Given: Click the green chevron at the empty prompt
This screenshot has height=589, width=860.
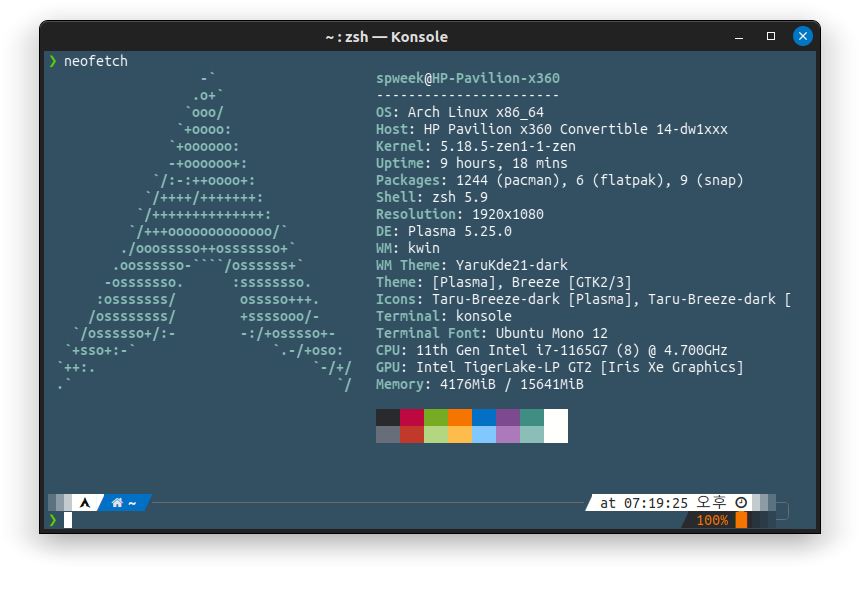Looking at the screenshot, I should 53,520.
